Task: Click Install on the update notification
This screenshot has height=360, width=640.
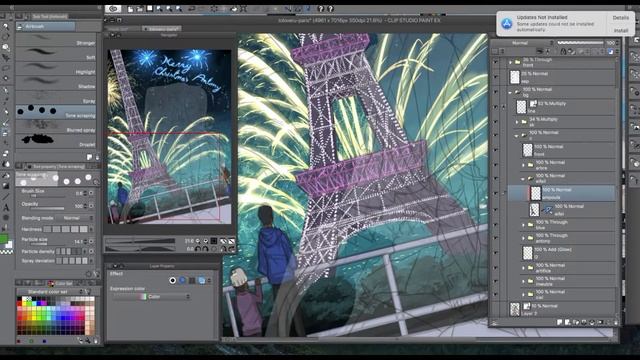Action: click(621, 31)
